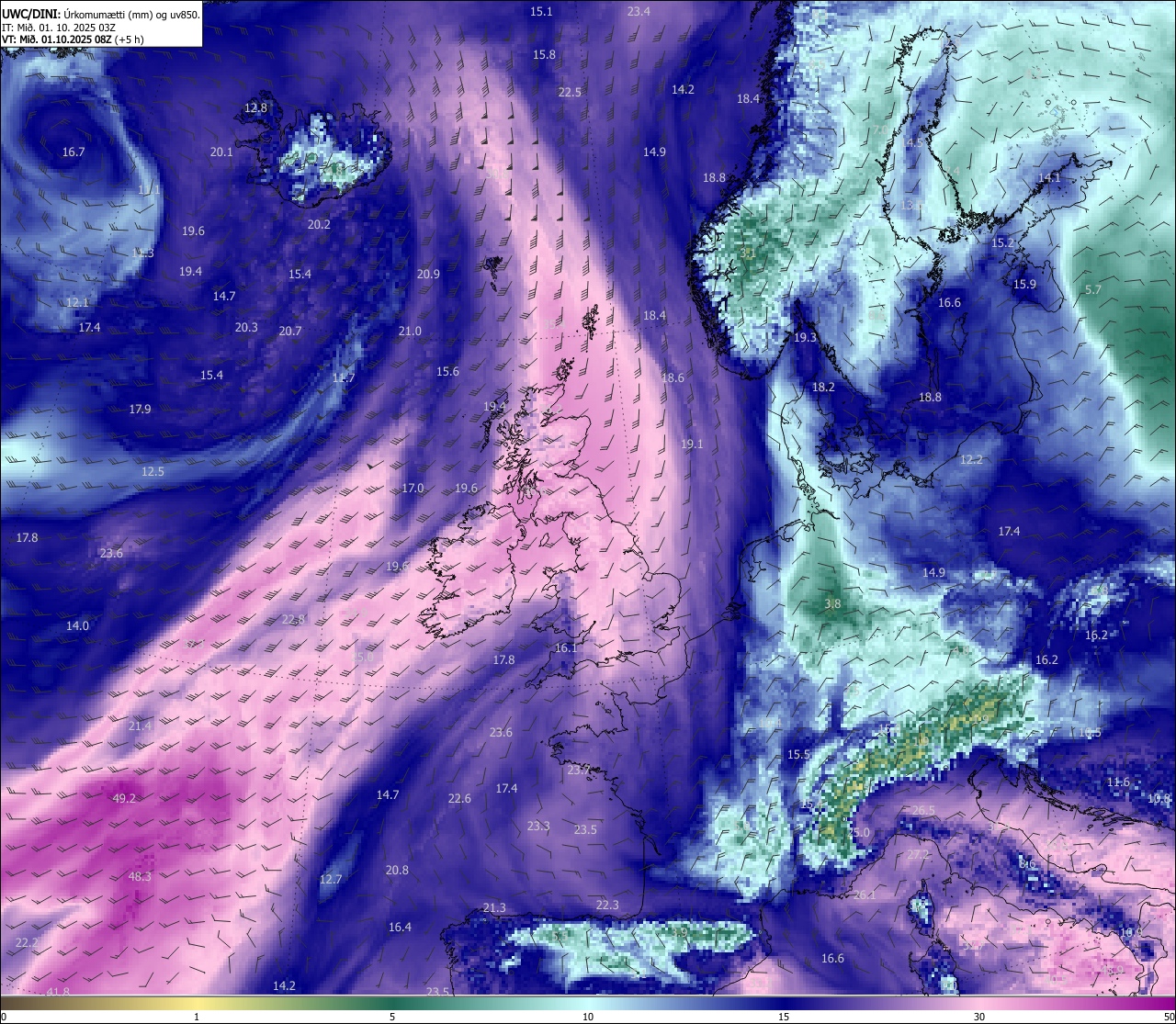This screenshot has width=1176, height=1024.
Task: Click the value 12.8 over Iceland
Action: pos(255,107)
